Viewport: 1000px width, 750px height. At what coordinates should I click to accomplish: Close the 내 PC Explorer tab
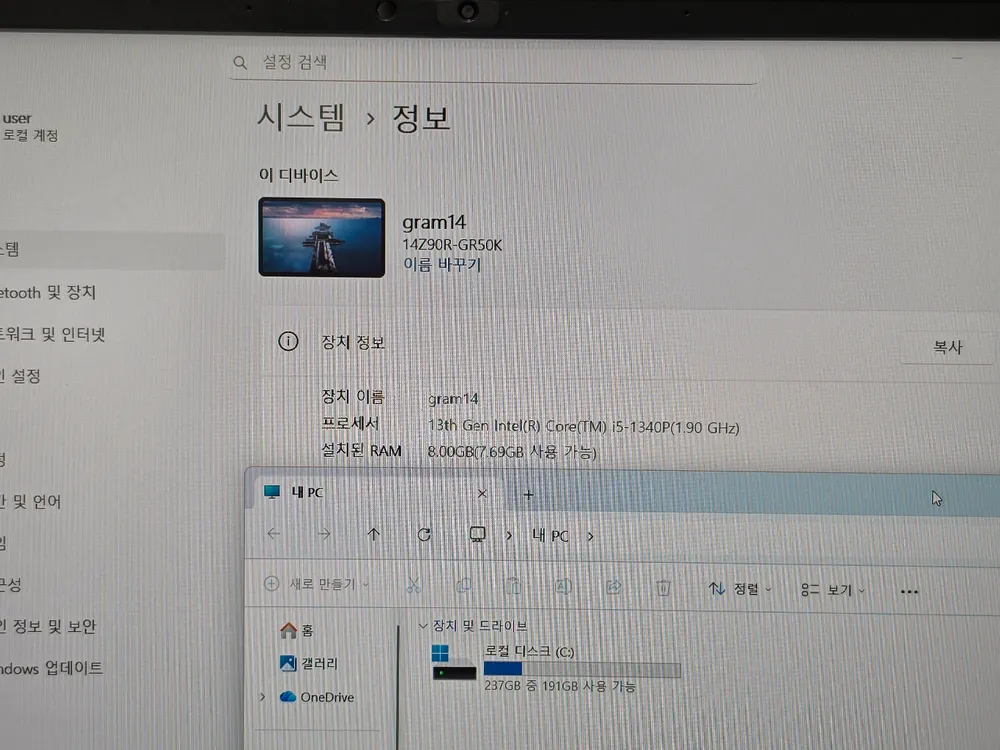[482, 494]
